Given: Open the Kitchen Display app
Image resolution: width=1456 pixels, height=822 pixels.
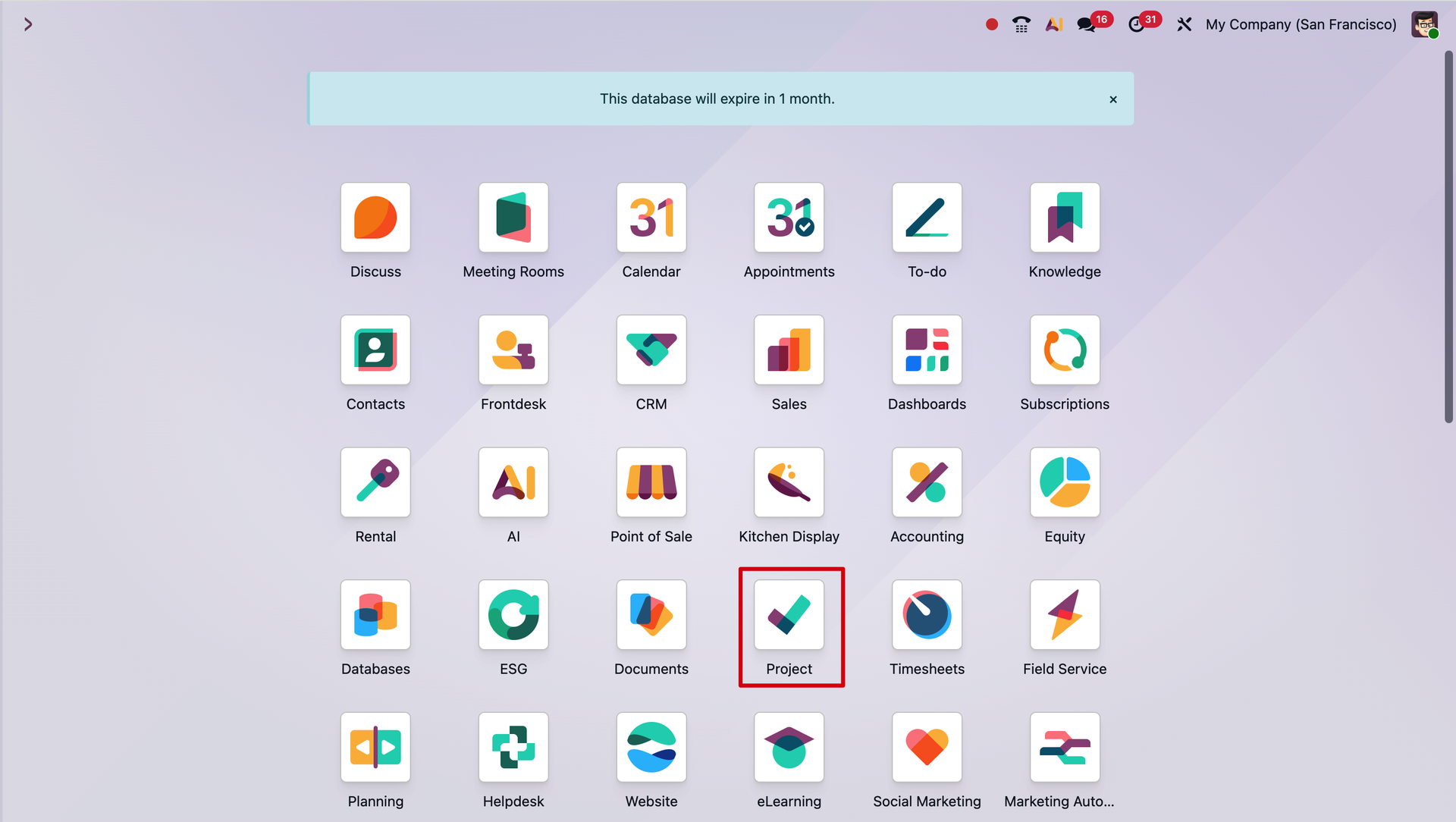Looking at the screenshot, I should coord(789,482).
